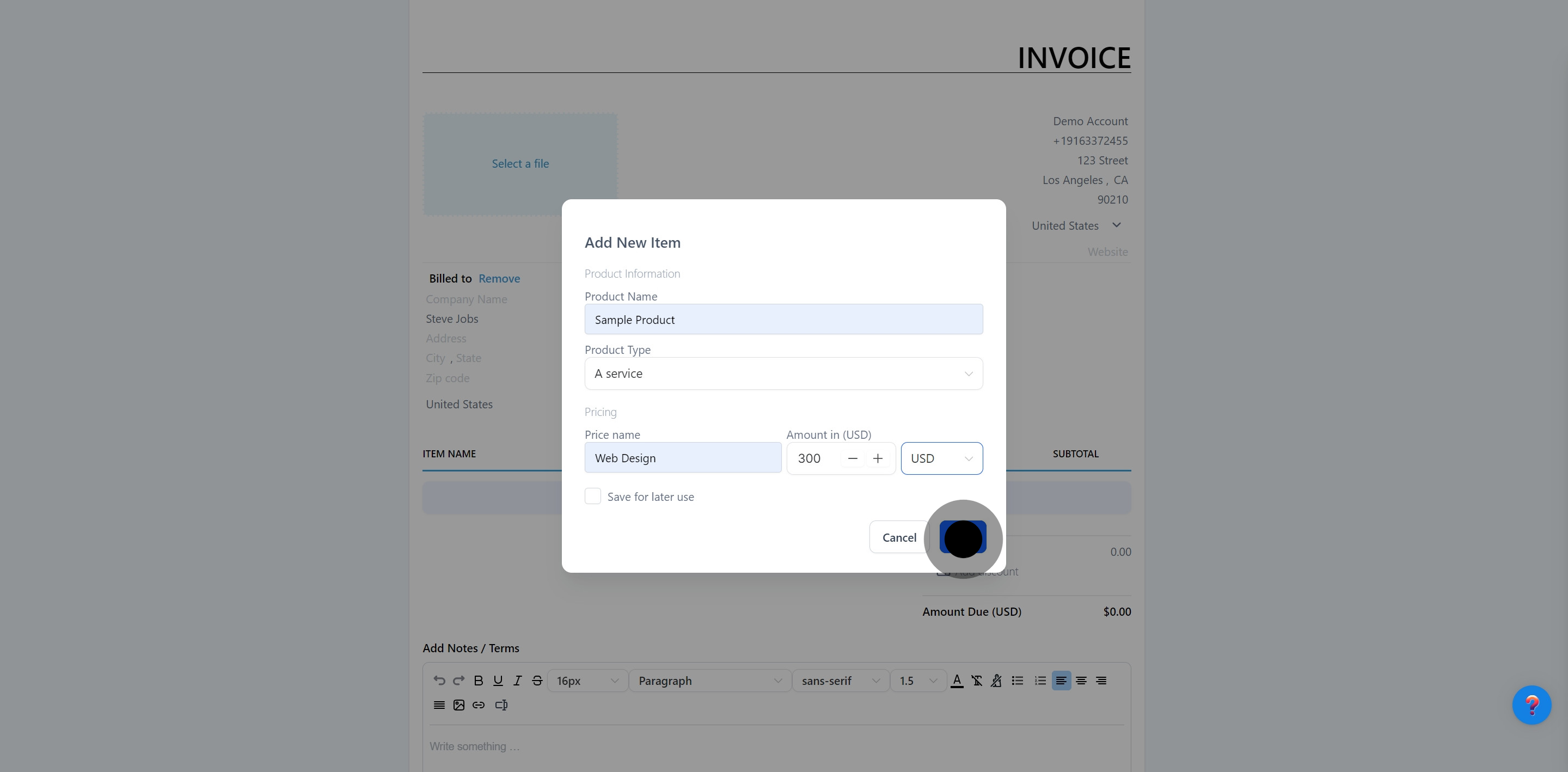Screen dimensions: 1568x772
Task: Select the bulleted list icon
Action: pyautogui.click(x=1017, y=681)
